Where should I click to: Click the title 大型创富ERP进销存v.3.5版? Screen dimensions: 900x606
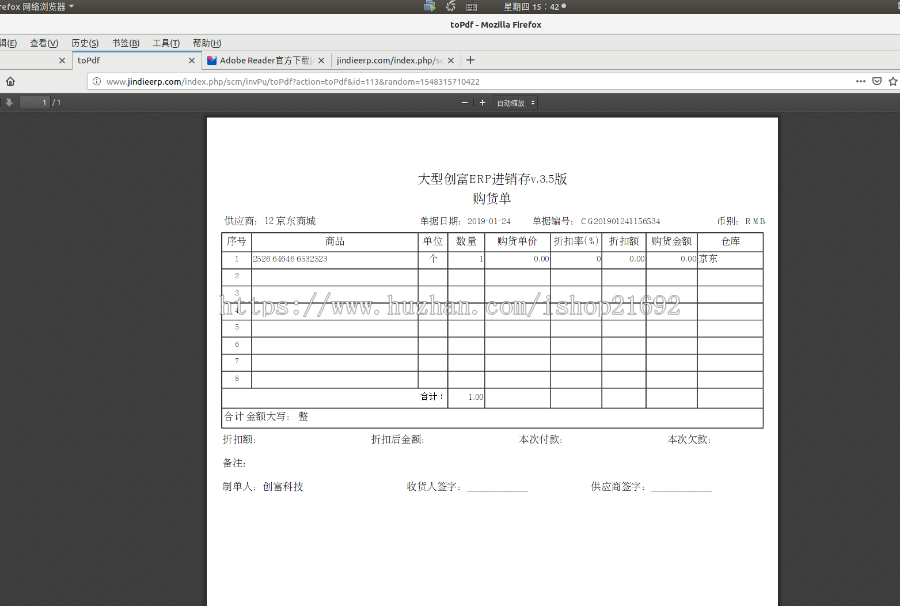coord(492,179)
